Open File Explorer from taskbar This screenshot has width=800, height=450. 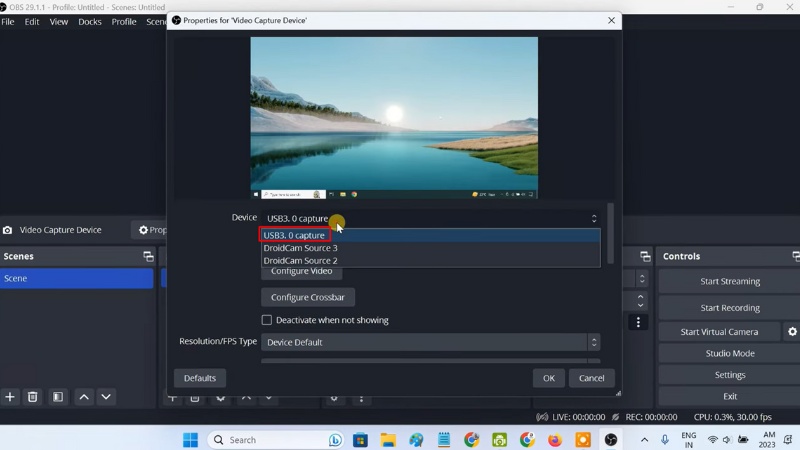pos(388,440)
